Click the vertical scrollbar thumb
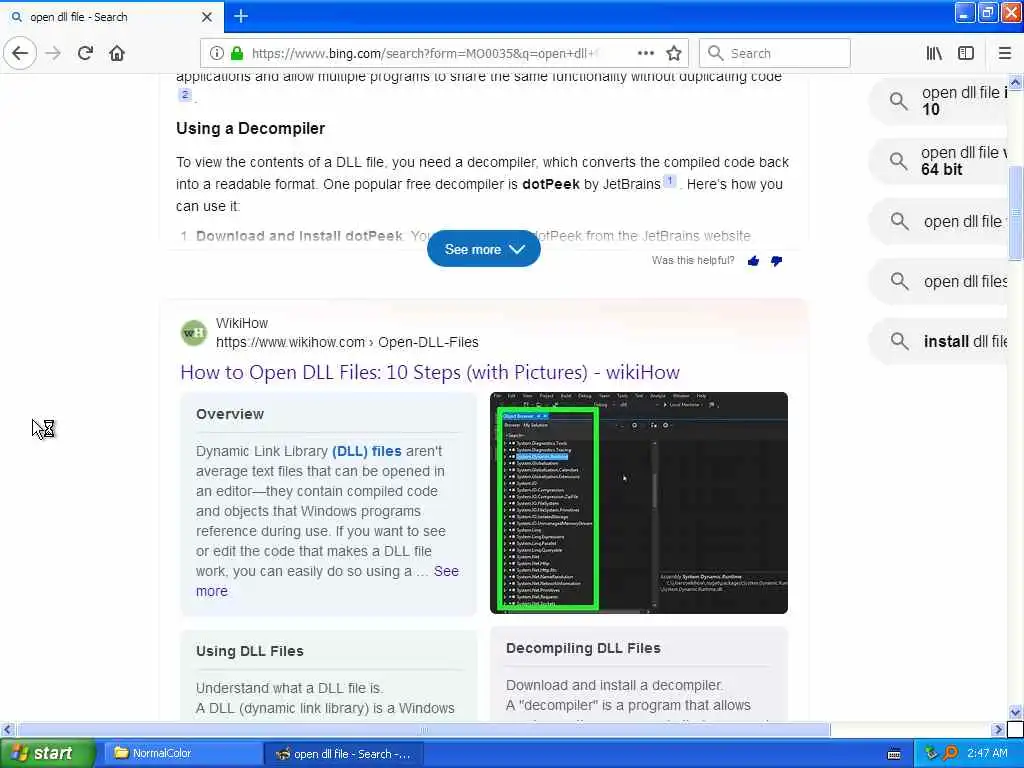1024x768 pixels. 1015,214
